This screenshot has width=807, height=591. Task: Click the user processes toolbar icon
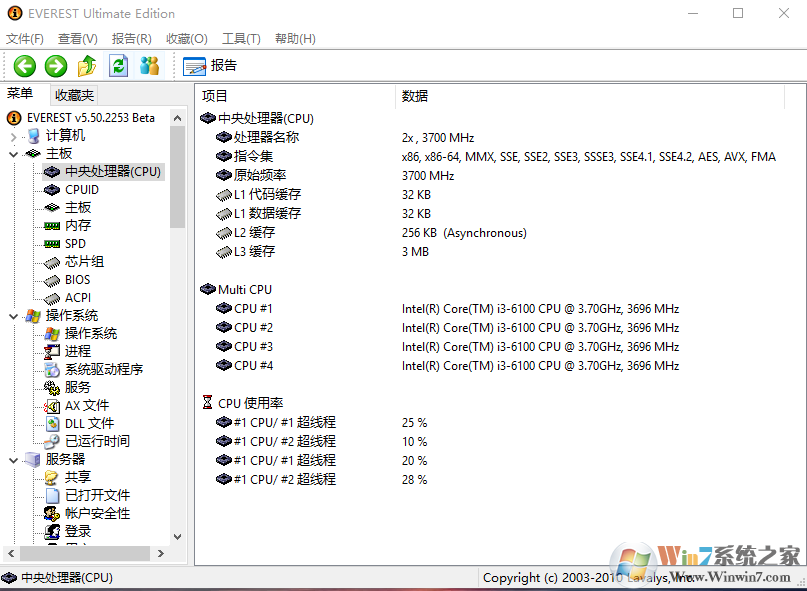coord(149,66)
